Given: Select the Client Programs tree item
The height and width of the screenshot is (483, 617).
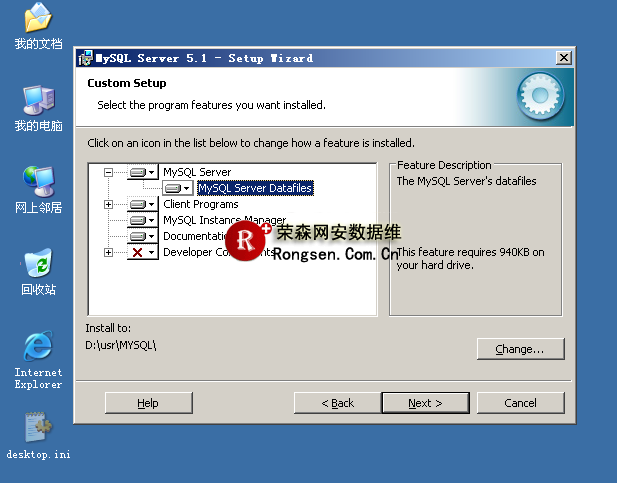Looking at the screenshot, I should pyautogui.click(x=201, y=204).
